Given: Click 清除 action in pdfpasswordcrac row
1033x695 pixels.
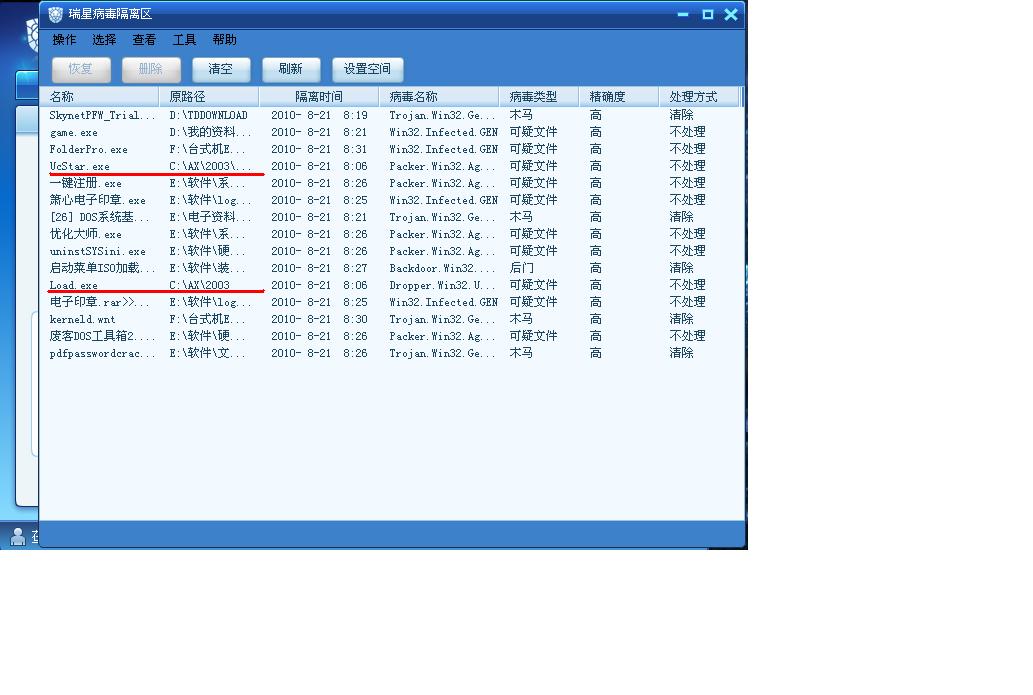Looking at the screenshot, I should tap(681, 354).
